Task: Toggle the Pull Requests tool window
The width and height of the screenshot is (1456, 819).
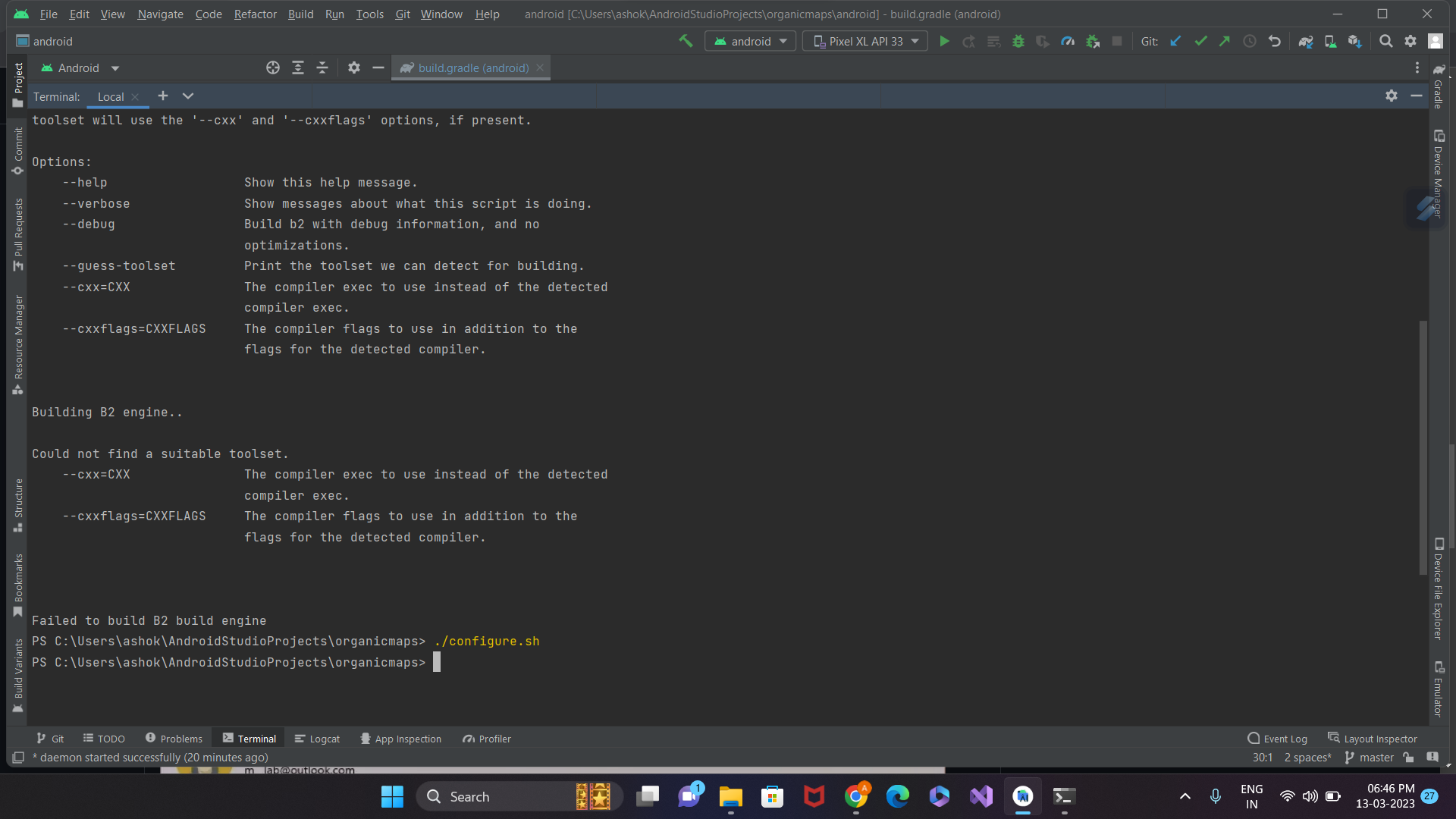Action: pos(18,234)
